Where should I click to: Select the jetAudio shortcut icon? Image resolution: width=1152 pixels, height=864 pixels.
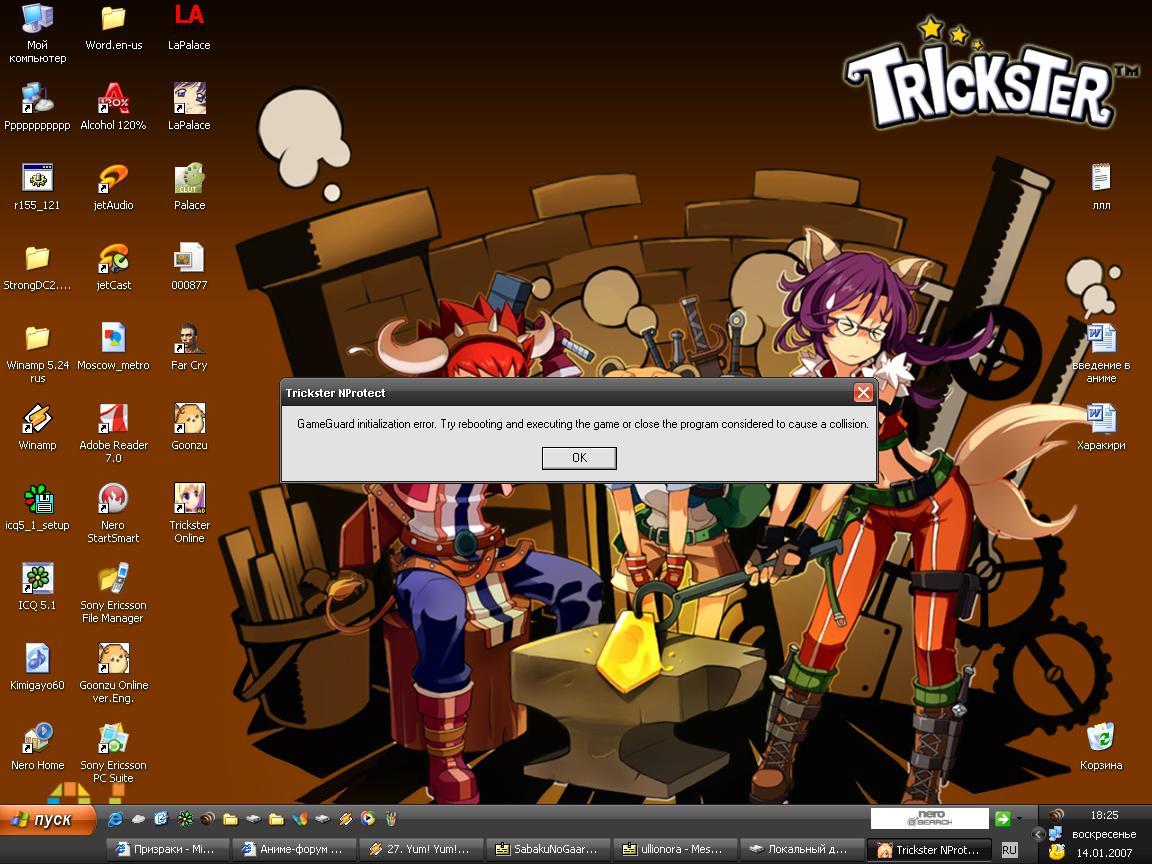(x=113, y=187)
